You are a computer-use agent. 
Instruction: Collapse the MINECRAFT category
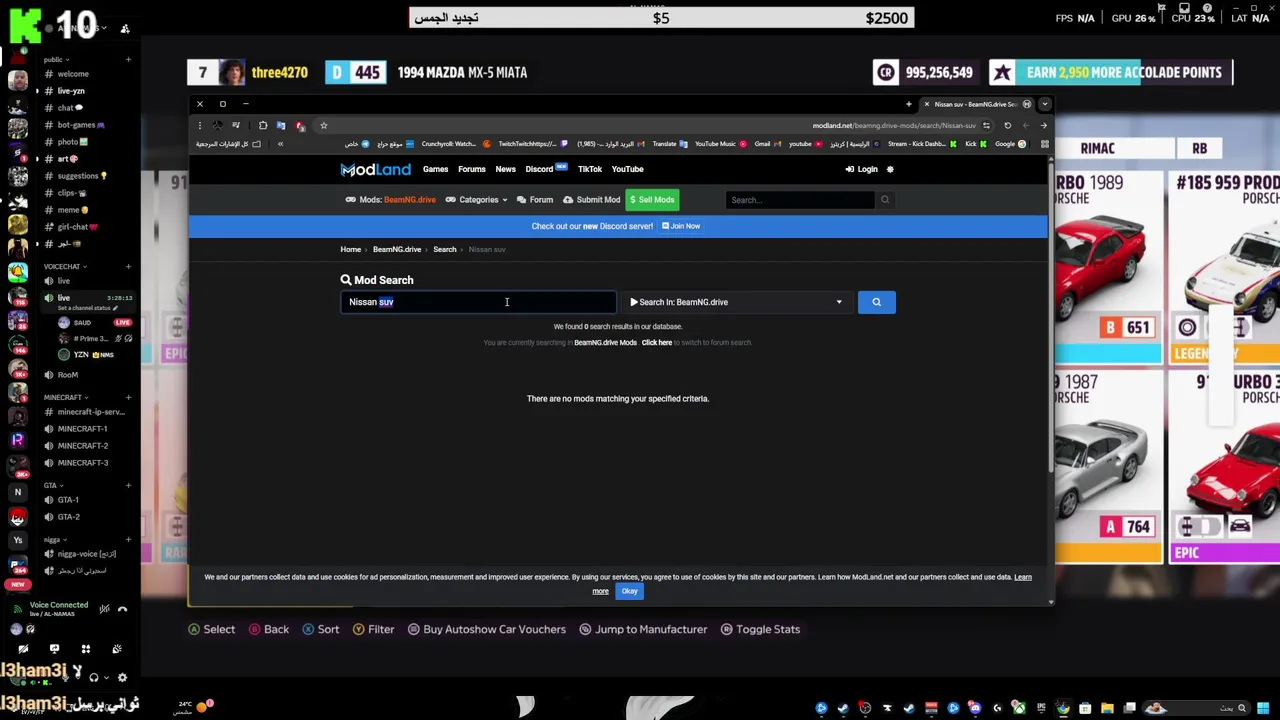click(64, 397)
